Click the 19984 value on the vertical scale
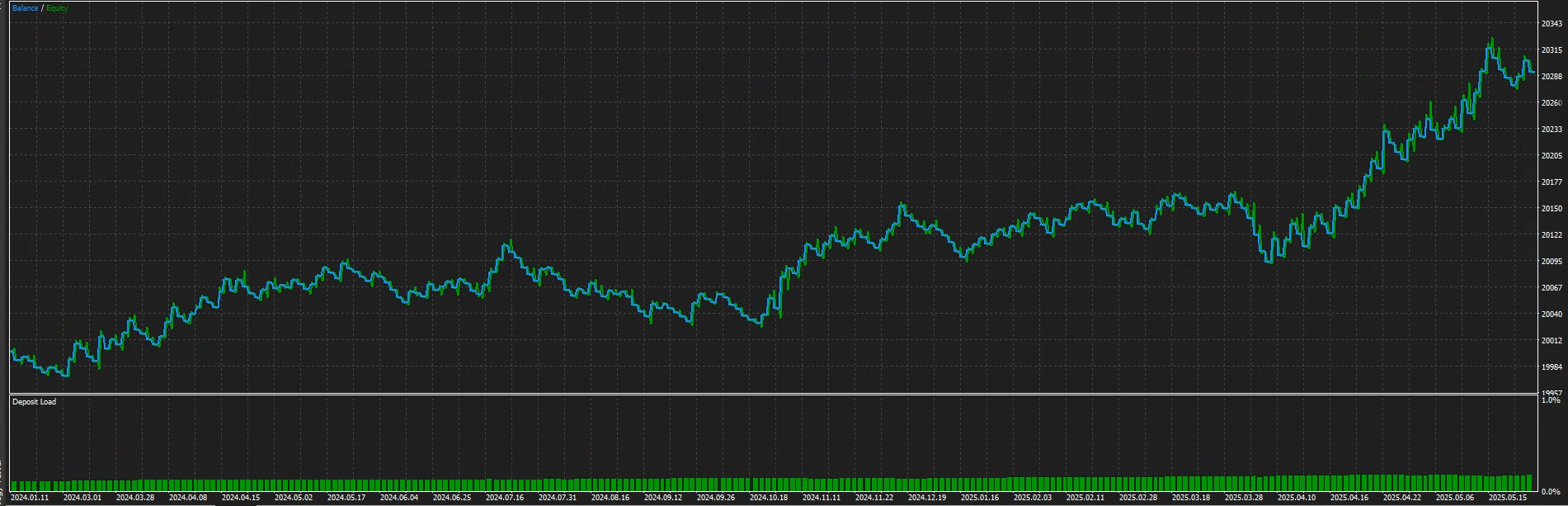 click(1552, 367)
